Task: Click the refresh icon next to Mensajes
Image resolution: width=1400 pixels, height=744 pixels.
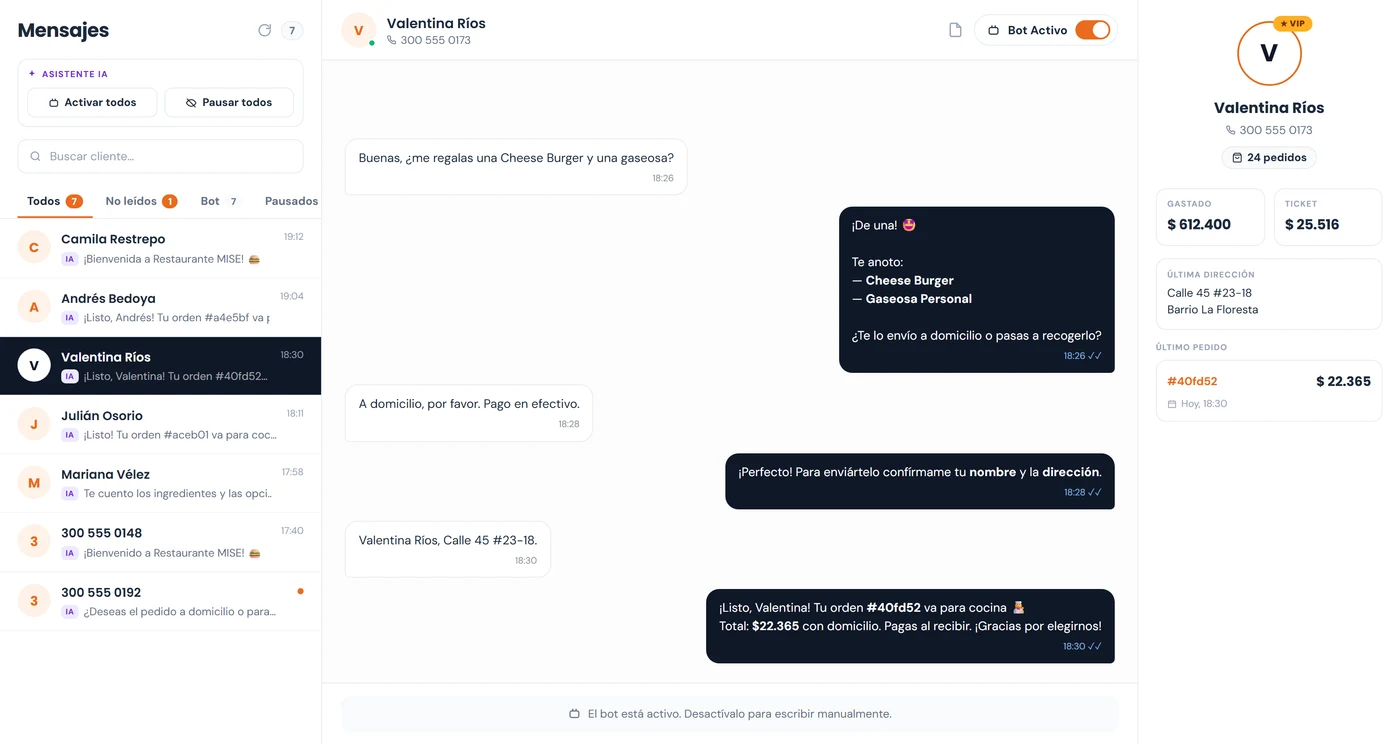Action: tap(265, 30)
